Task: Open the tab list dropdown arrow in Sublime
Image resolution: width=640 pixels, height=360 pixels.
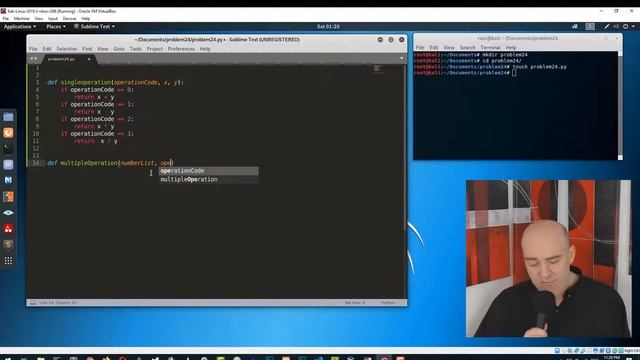Action: (402, 59)
